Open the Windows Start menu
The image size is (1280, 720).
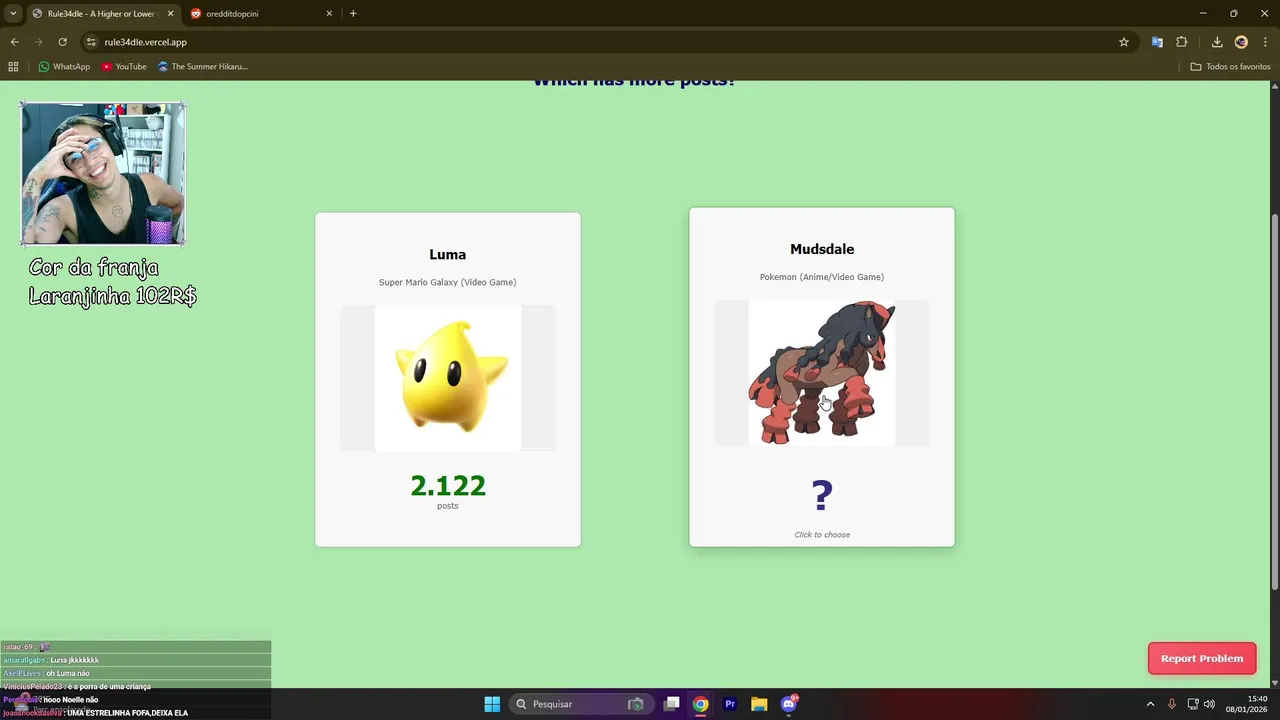pyautogui.click(x=492, y=704)
